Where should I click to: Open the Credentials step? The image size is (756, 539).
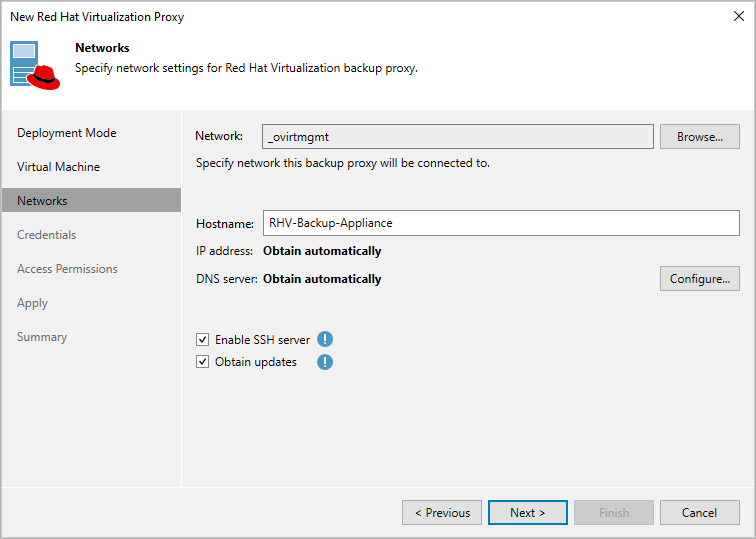46,235
